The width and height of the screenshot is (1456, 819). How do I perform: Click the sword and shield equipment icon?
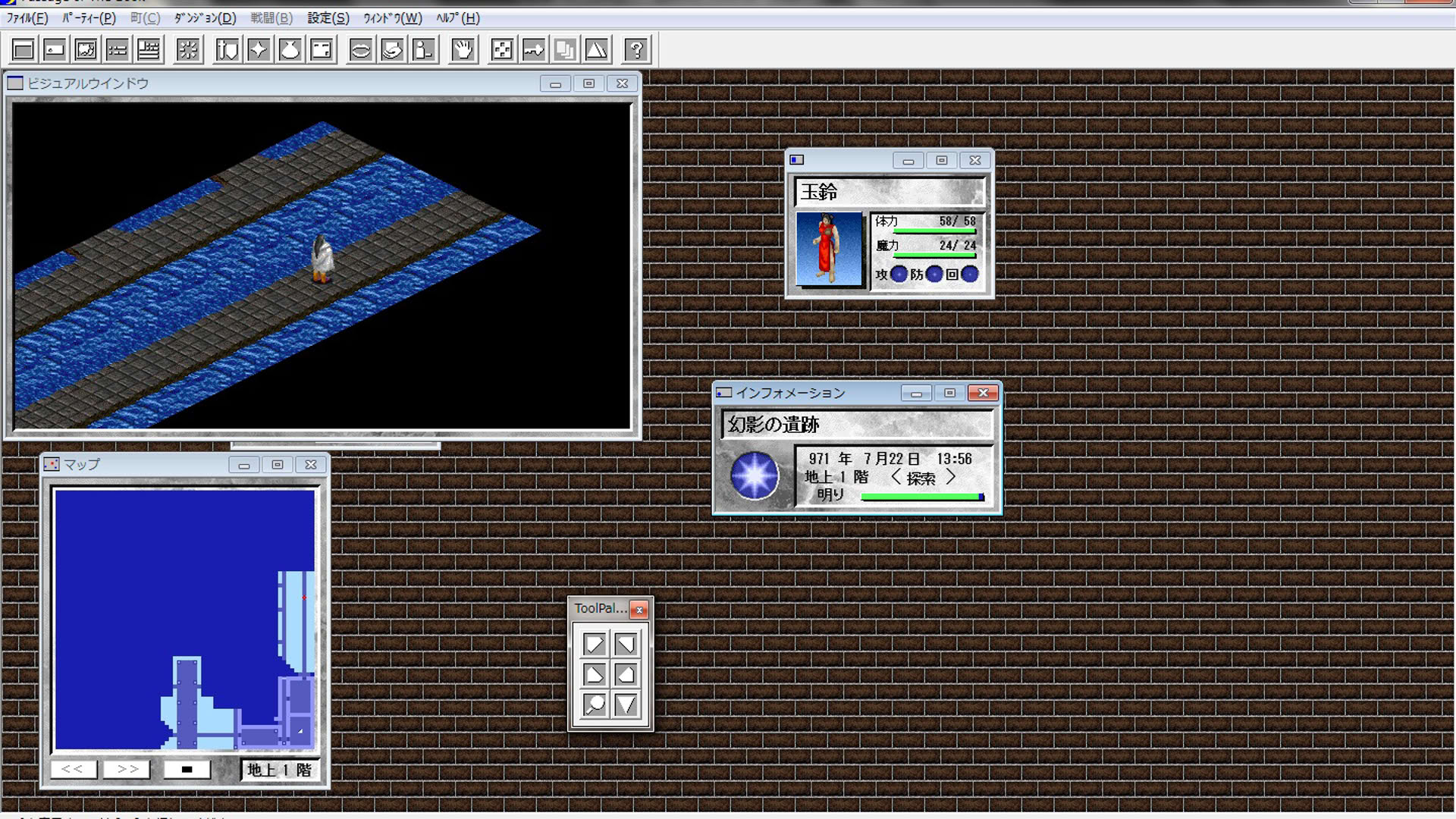[x=227, y=50]
